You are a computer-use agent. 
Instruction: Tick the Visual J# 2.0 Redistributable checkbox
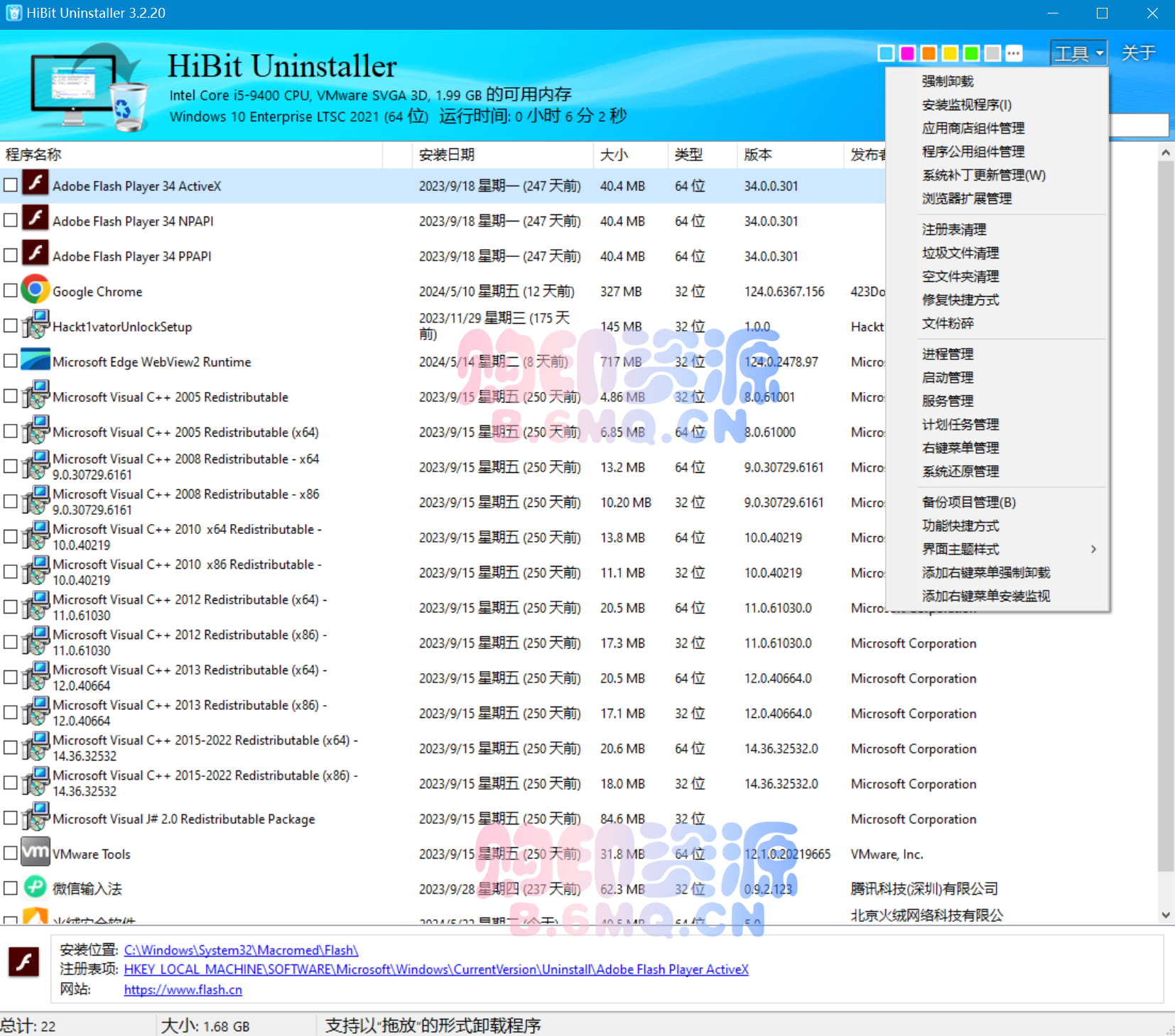11,818
